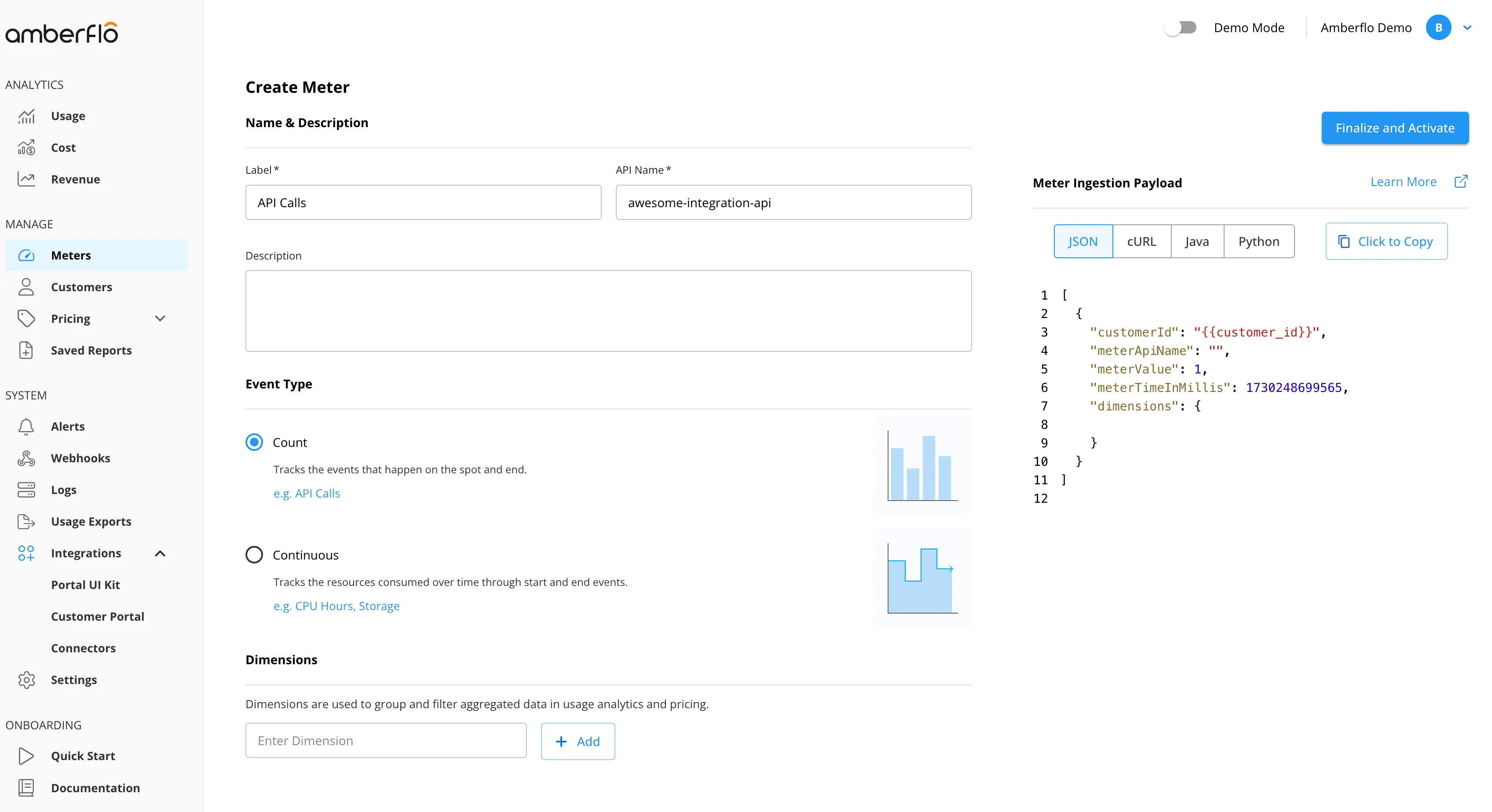Click the Documentation book icon
Viewport: 1492px width, 812px height.
point(26,788)
